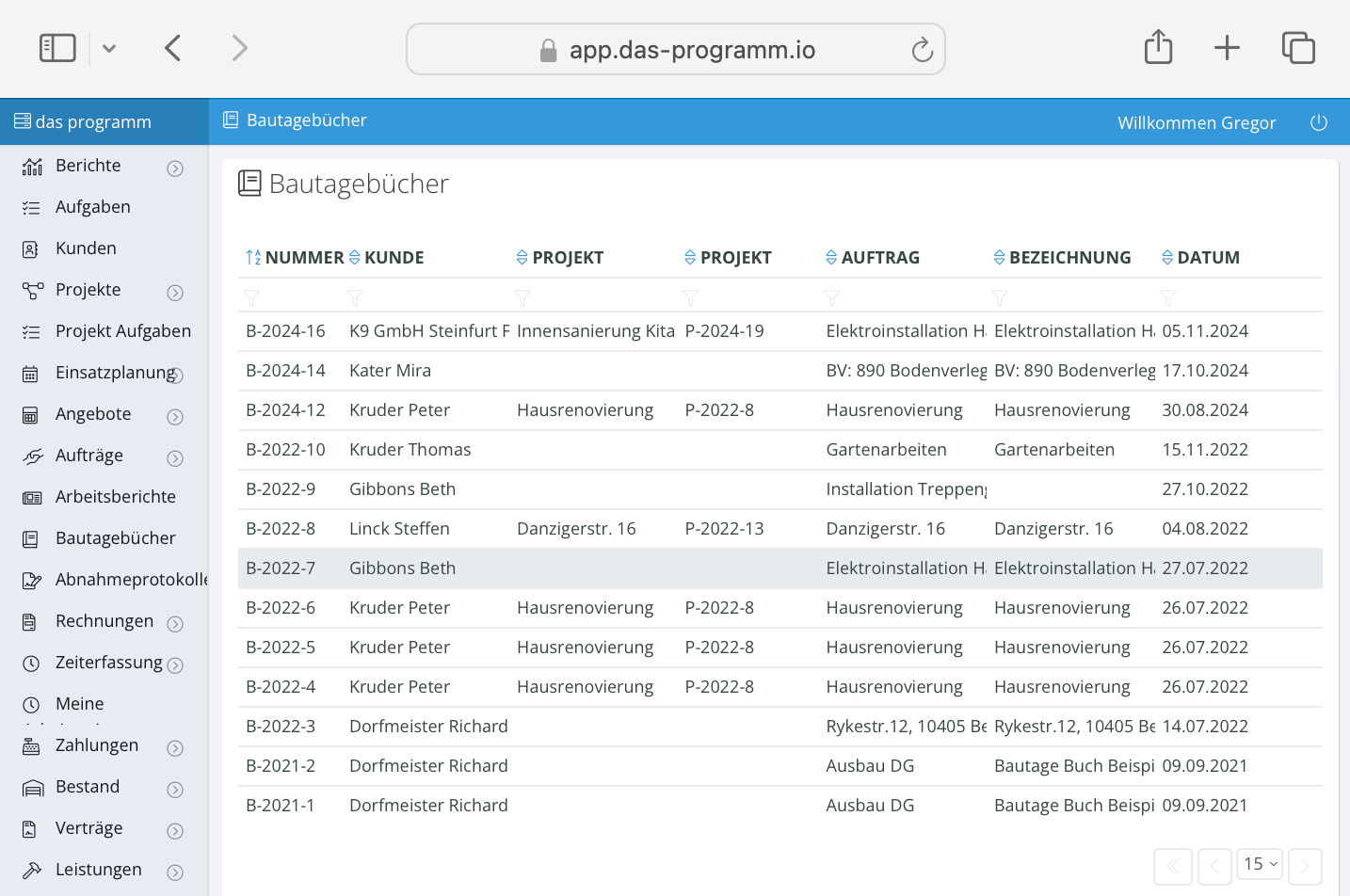The width and height of the screenshot is (1350, 896).
Task: Sort the table by DATUM column
Action: (1200, 258)
